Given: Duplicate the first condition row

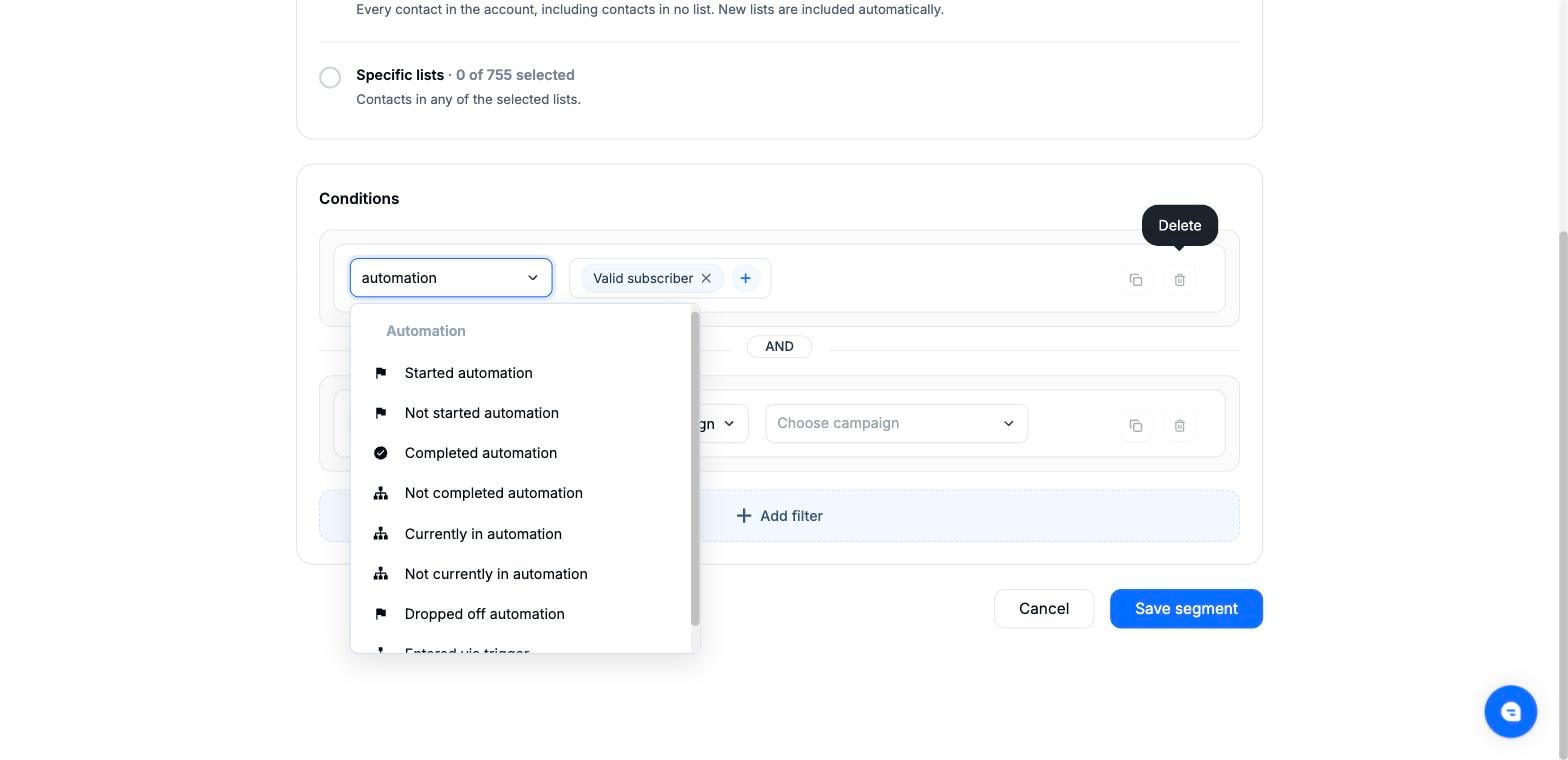Looking at the screenshot, I should click(1136, 280).
